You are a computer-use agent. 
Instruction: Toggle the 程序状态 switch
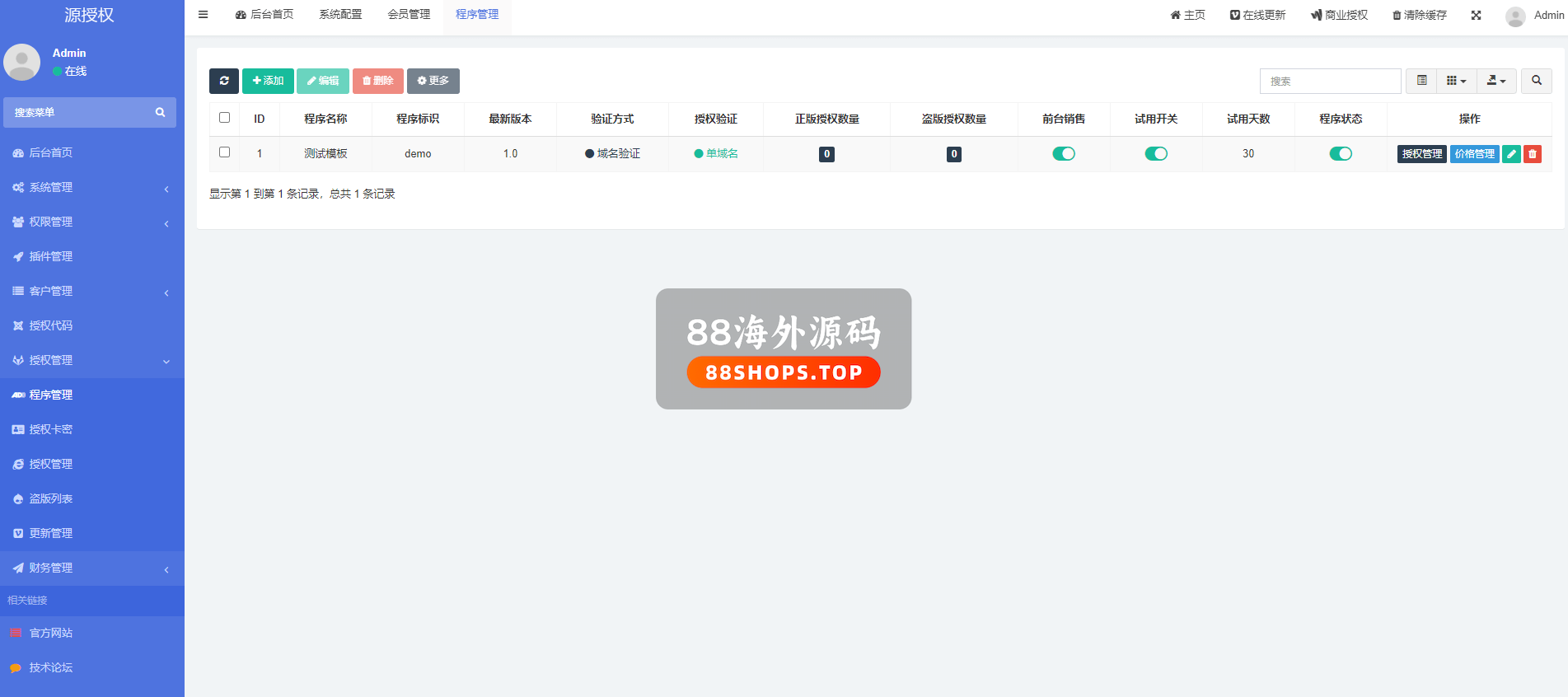tap(1341, 154)
